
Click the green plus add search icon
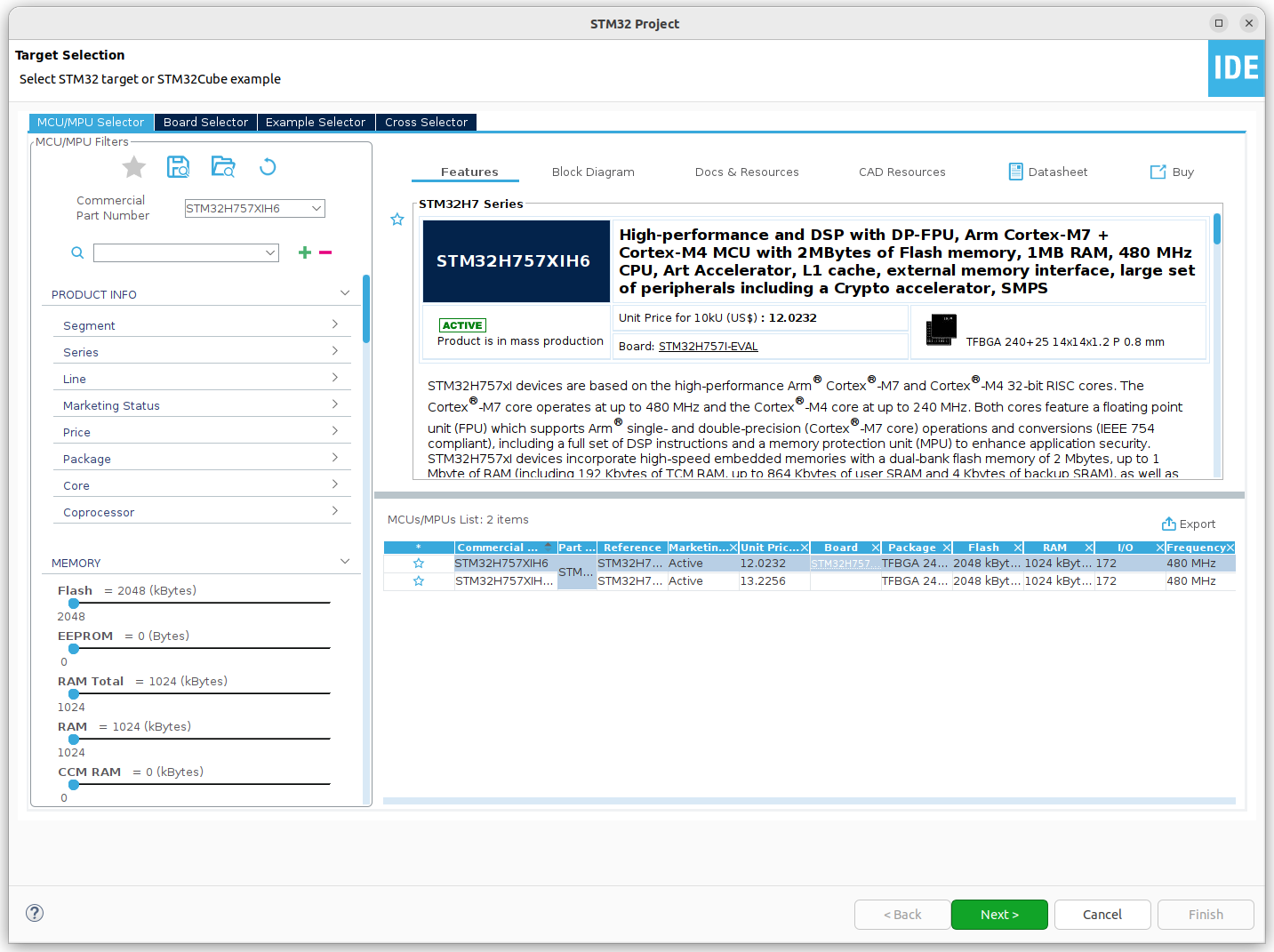(x=305, y=252)
